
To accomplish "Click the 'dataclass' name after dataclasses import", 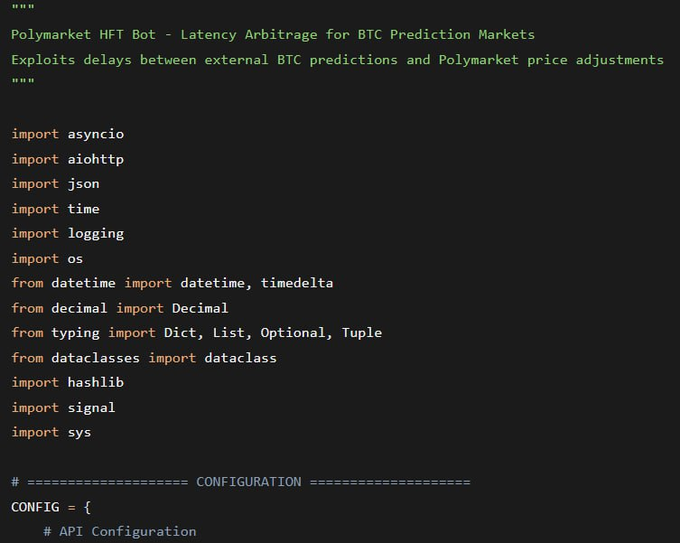I will pos(240,357).
